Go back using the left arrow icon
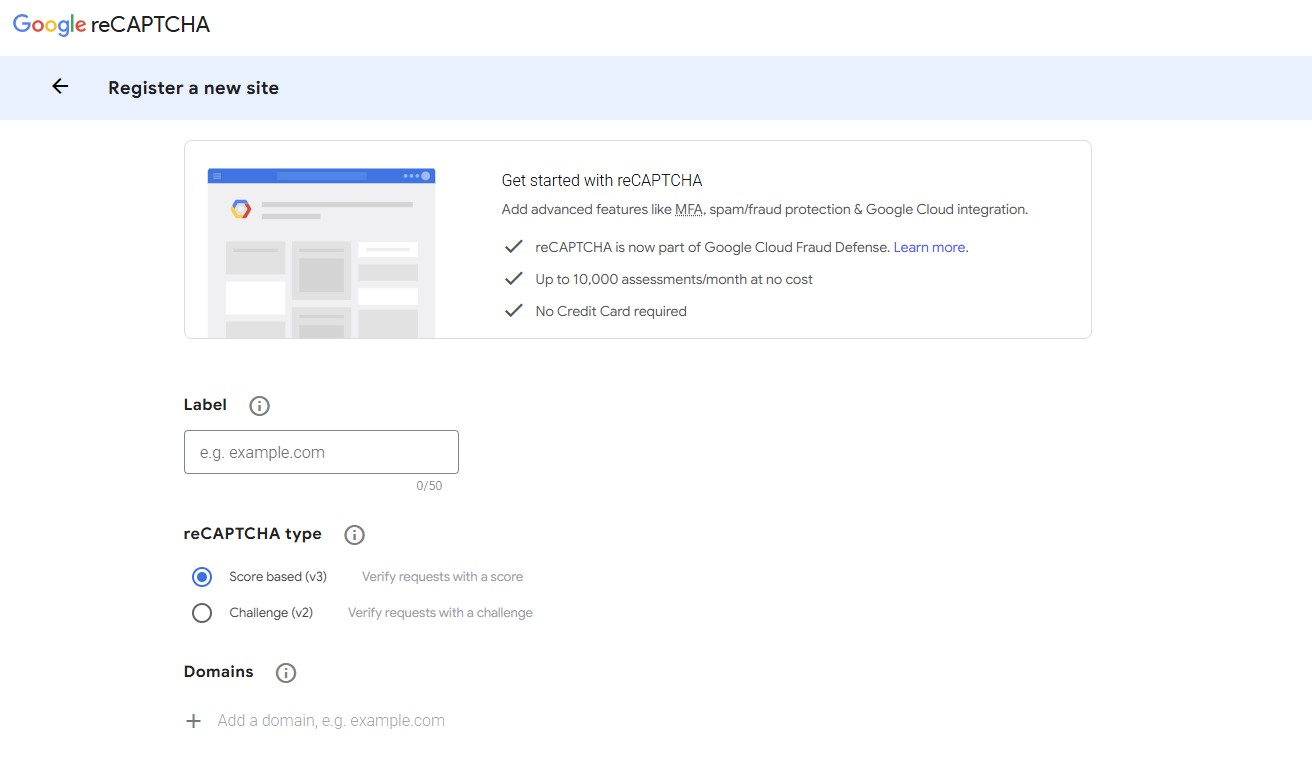 click(x=60, y=87)
